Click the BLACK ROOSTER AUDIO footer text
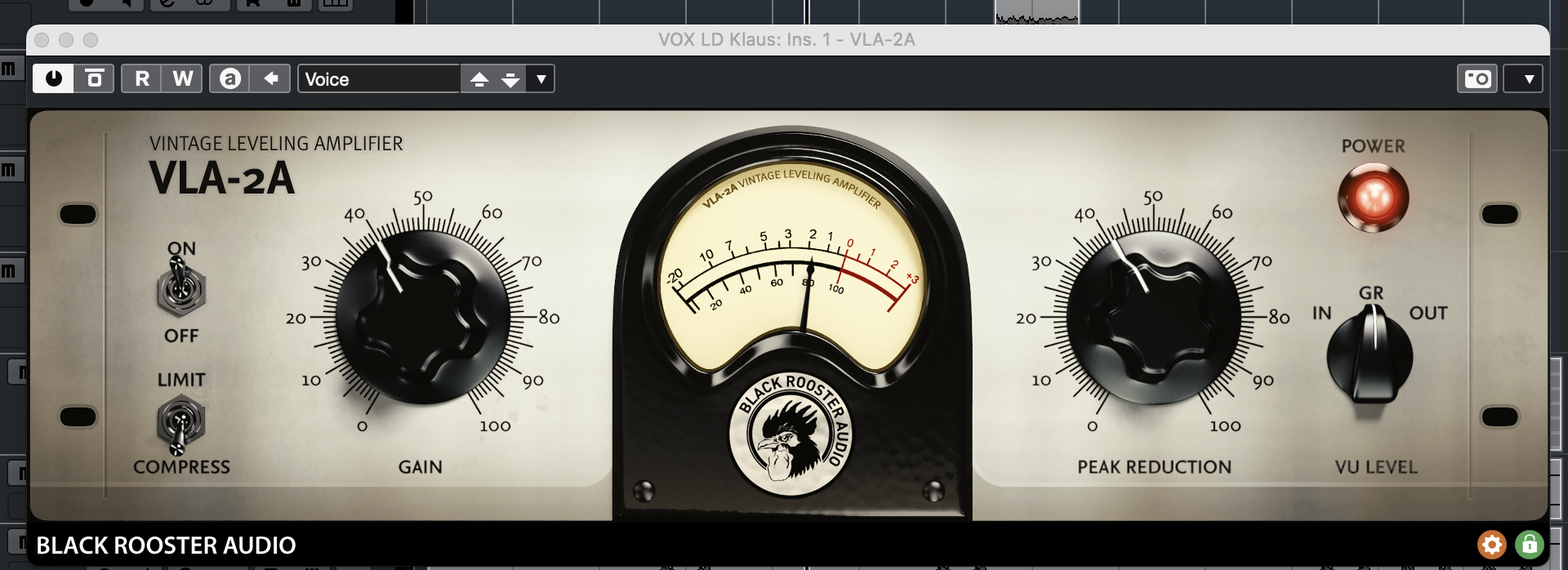 point(166,546)
